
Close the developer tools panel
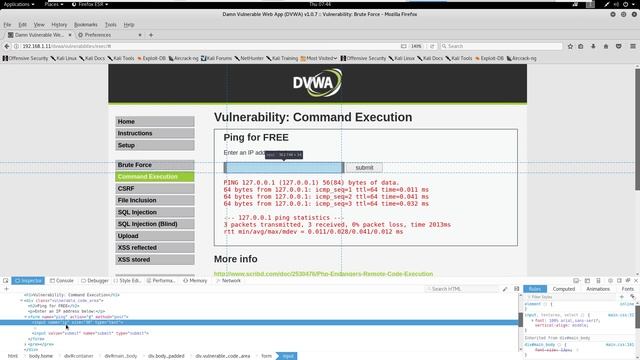[636, 281]
